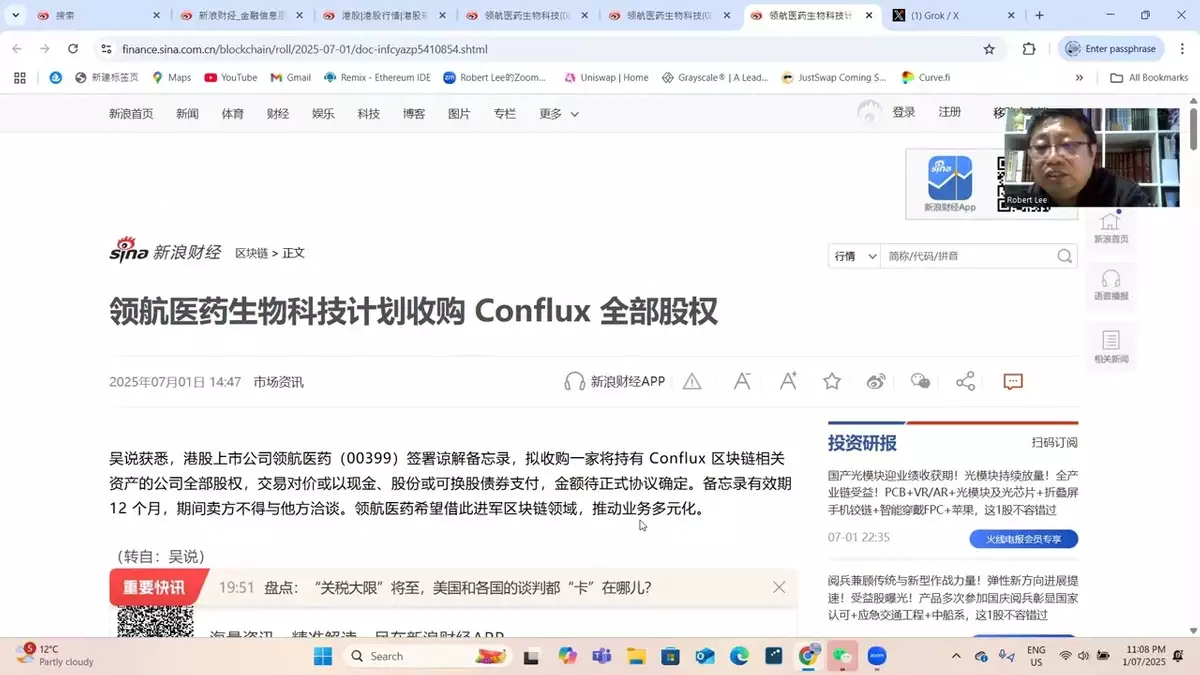Viewport: 1200px width, 675px height.
Task: Click the 新浪首页 sidebar home icon
Action: coord(1111,228)
